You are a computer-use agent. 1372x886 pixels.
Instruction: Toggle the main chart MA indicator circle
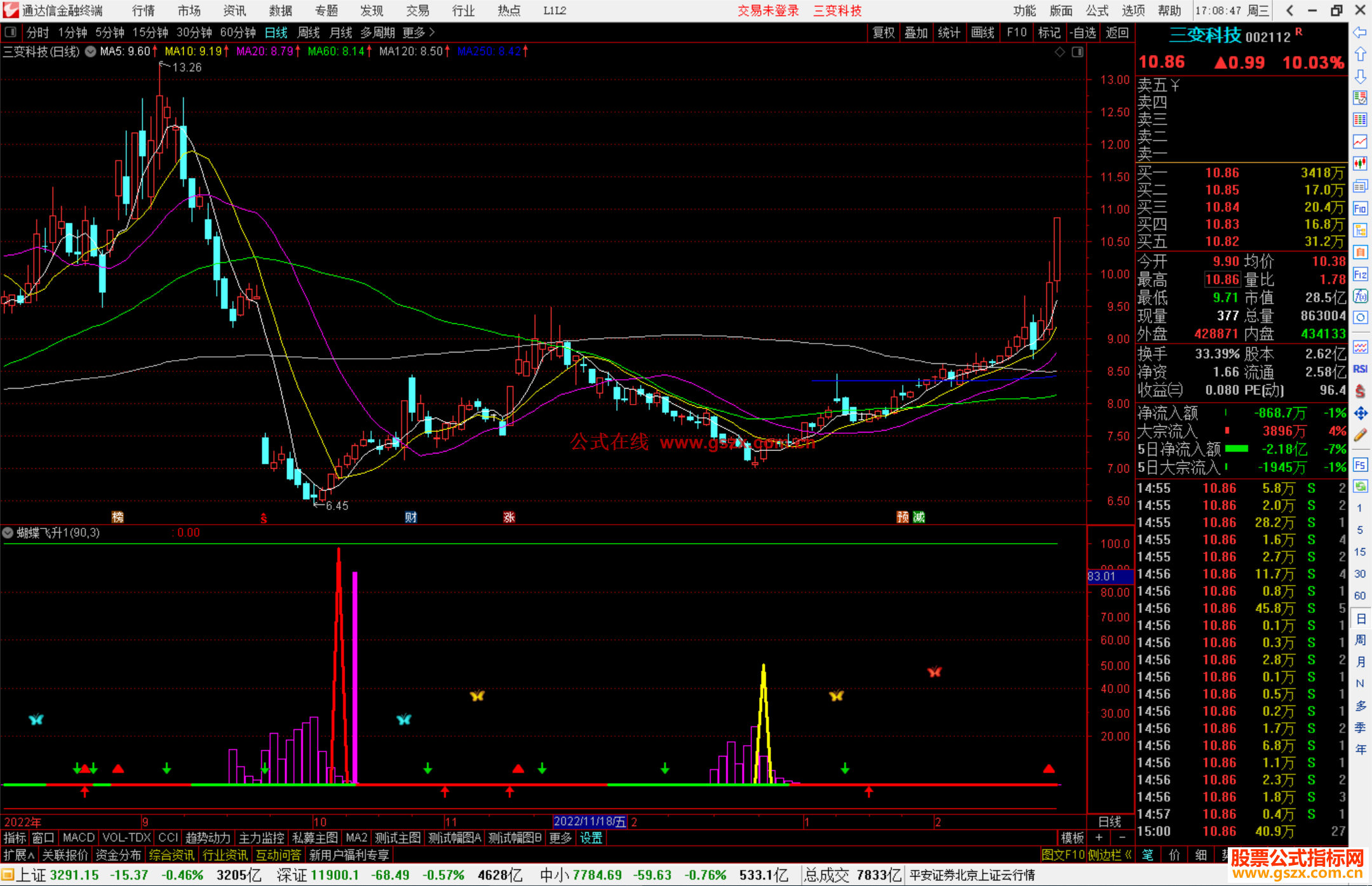click(x=91, y=51)
